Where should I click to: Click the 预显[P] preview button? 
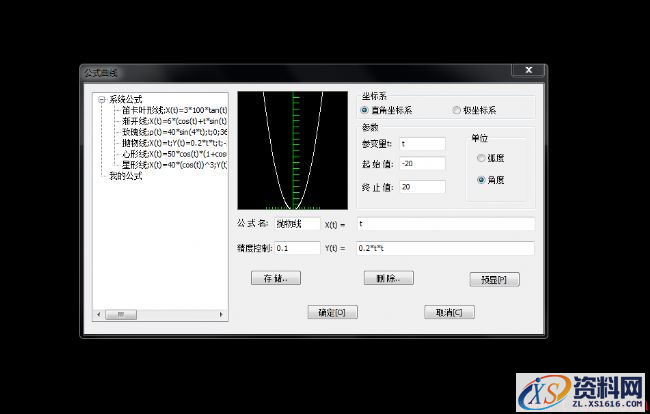pos(494,279)
